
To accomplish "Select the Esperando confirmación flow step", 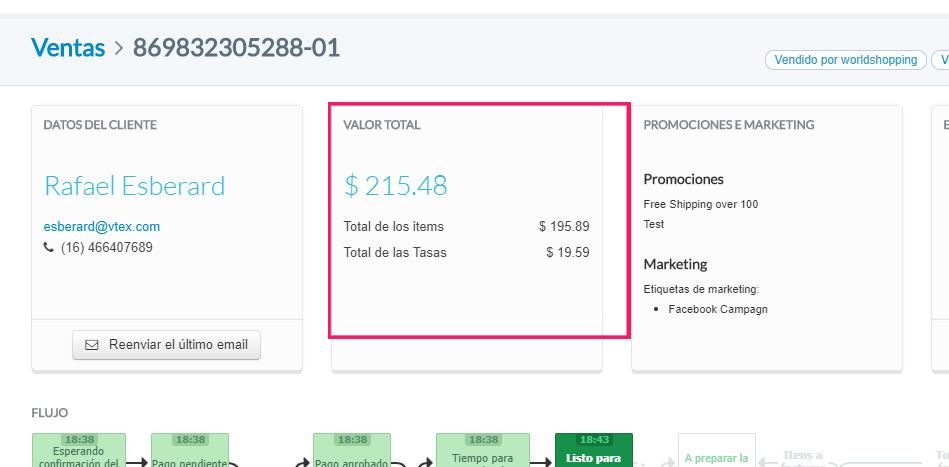I will 79,451.
